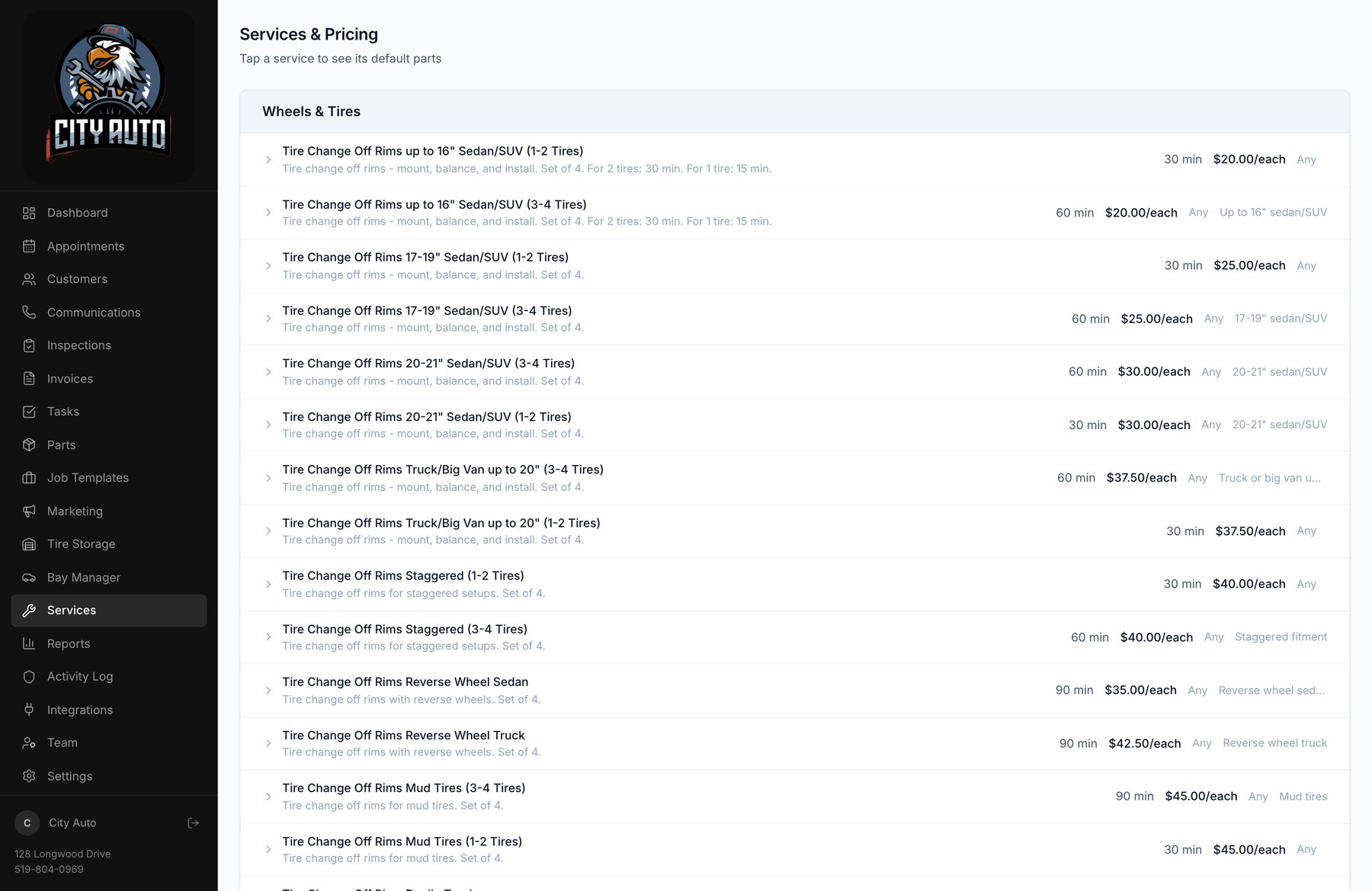Screen dimensions: 1372x891
Task: Click the 128 Longwood Drive address
Action: coord(63,854)
